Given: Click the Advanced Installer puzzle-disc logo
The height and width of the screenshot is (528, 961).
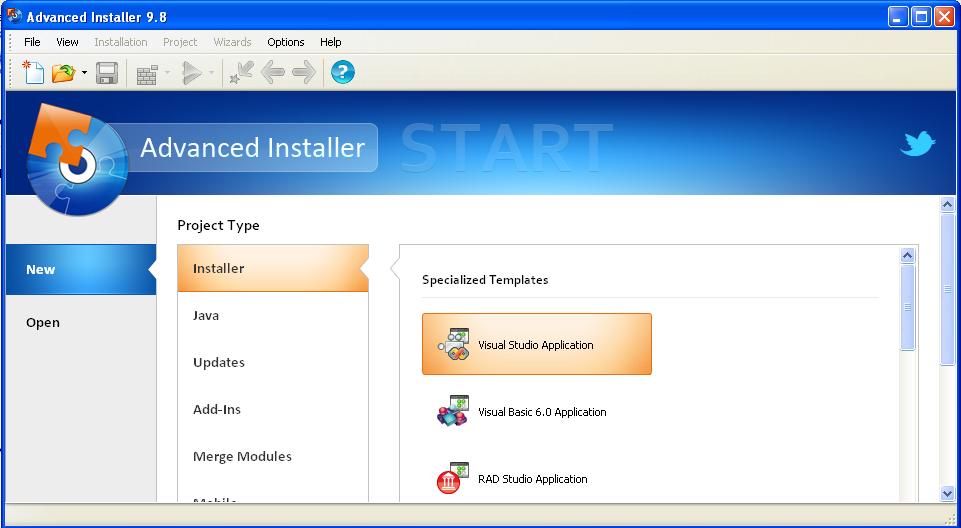Looking at the screenshot, I should pyautogui.click(x=77, y=160).
